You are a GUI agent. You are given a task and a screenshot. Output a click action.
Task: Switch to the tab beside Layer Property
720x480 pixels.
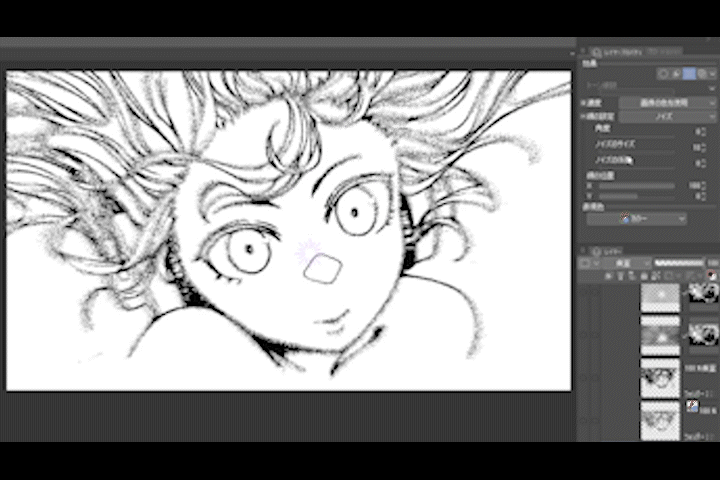(665, 52)
